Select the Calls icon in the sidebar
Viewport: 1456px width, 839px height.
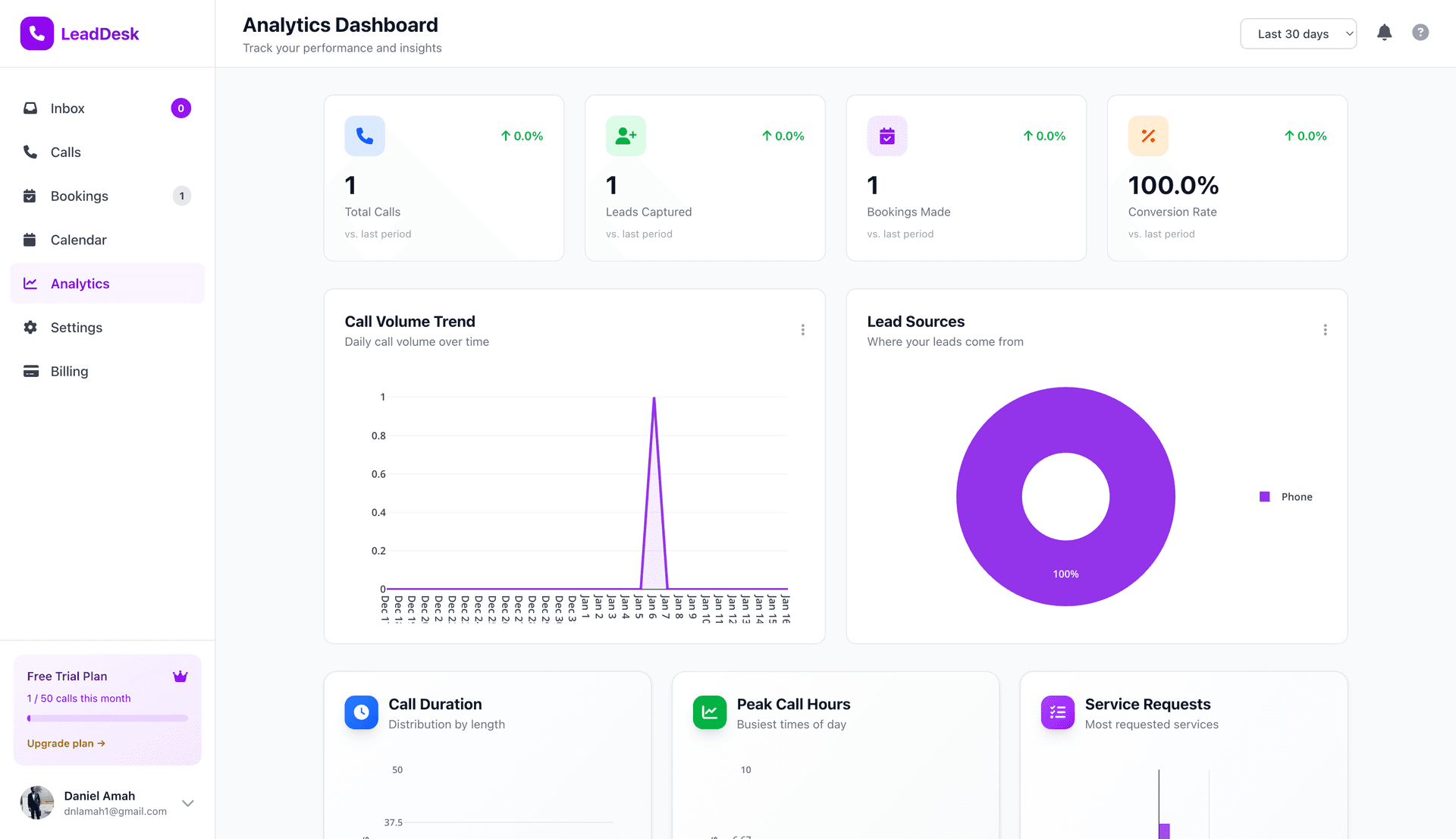[x=30, y=152]
